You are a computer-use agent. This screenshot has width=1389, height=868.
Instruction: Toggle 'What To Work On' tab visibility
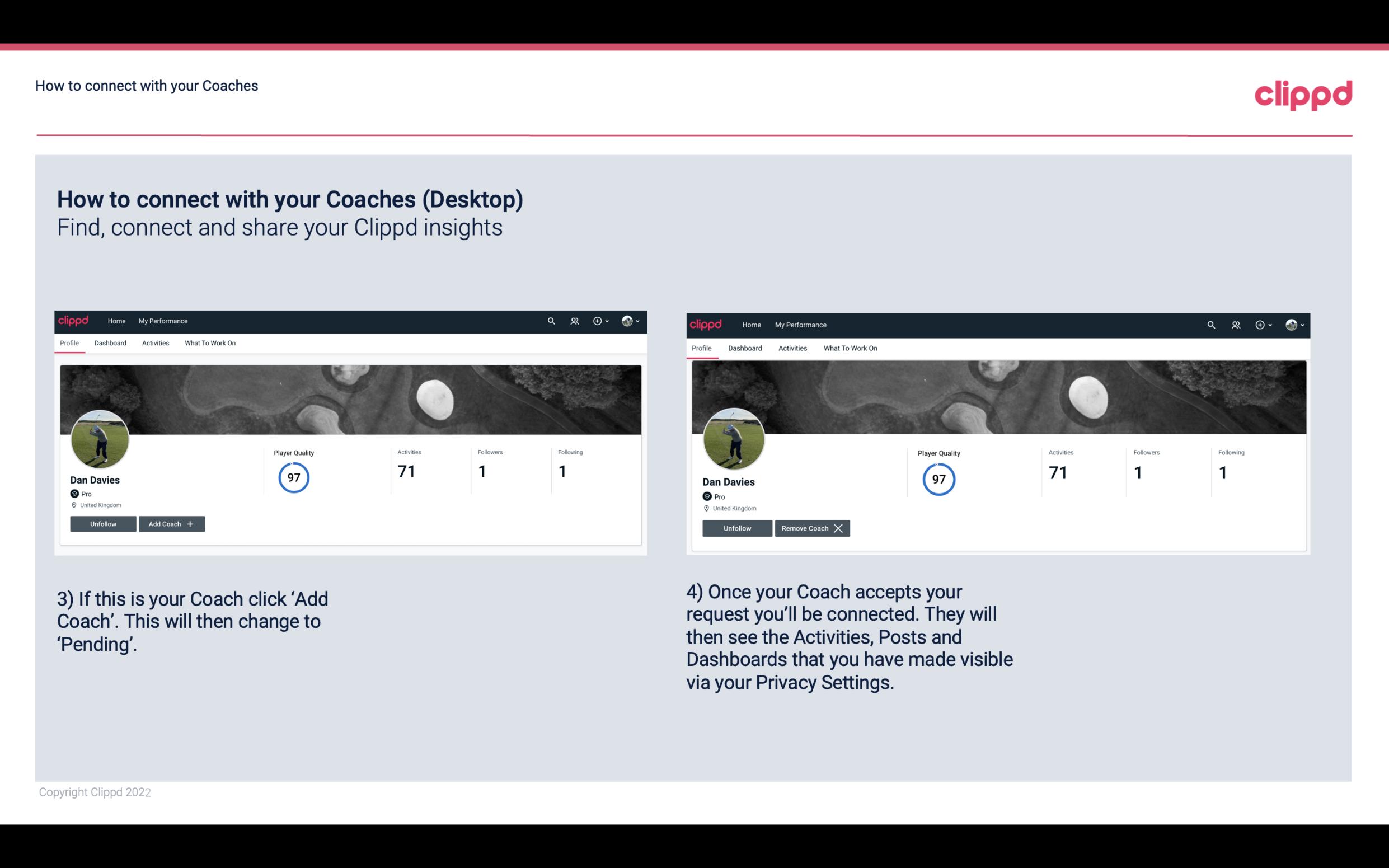209,343
